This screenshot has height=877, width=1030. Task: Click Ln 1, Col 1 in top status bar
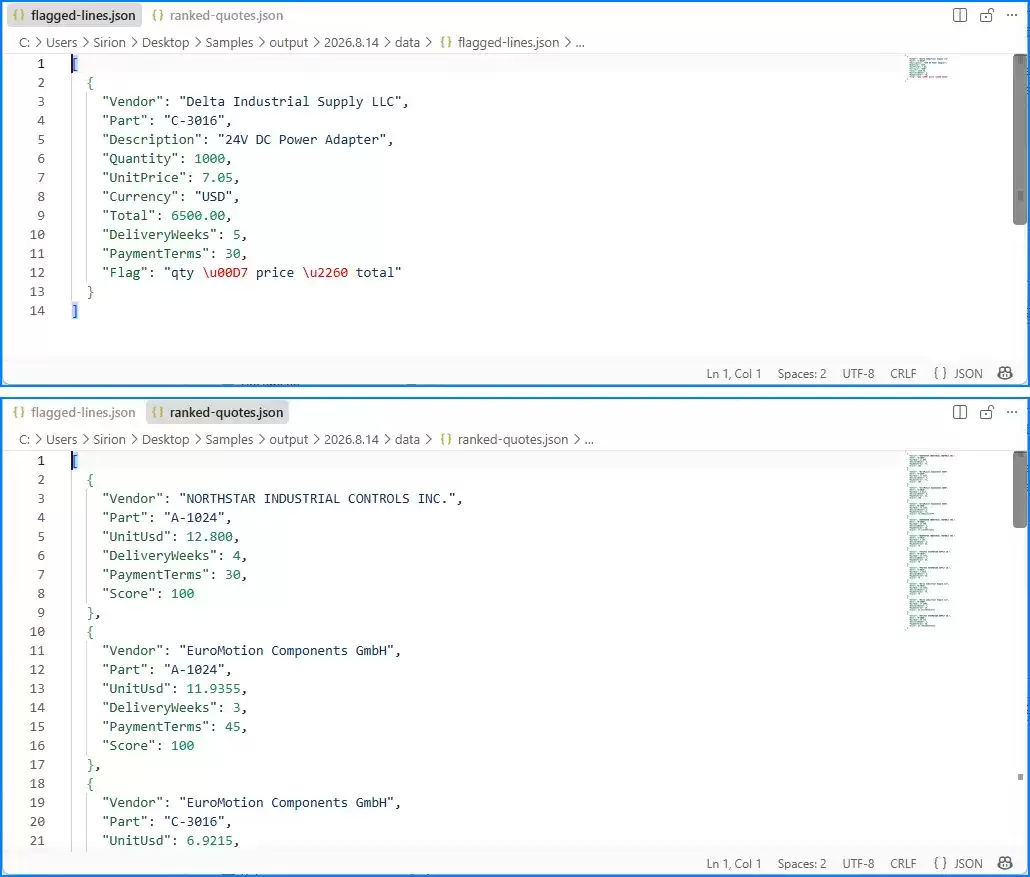(734, 373)
